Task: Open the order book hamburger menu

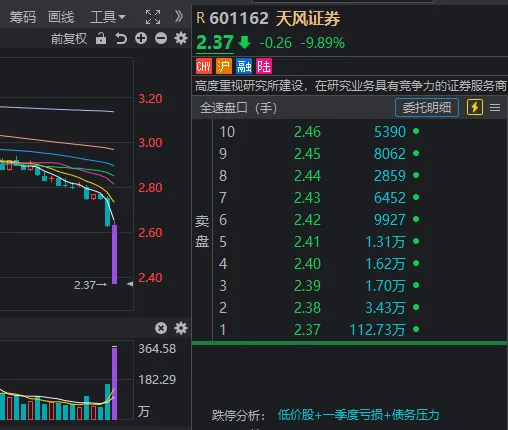Action: coord(495,108)
